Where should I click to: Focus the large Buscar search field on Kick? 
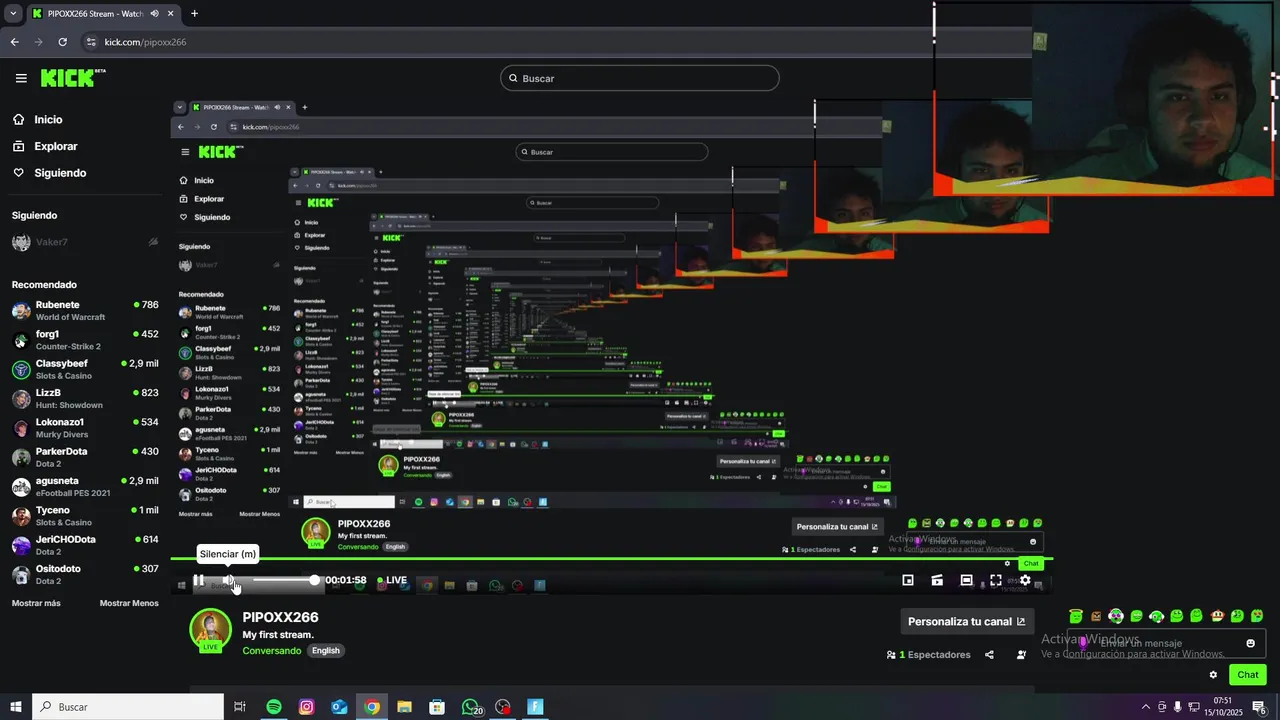click(x=640, y=78)
